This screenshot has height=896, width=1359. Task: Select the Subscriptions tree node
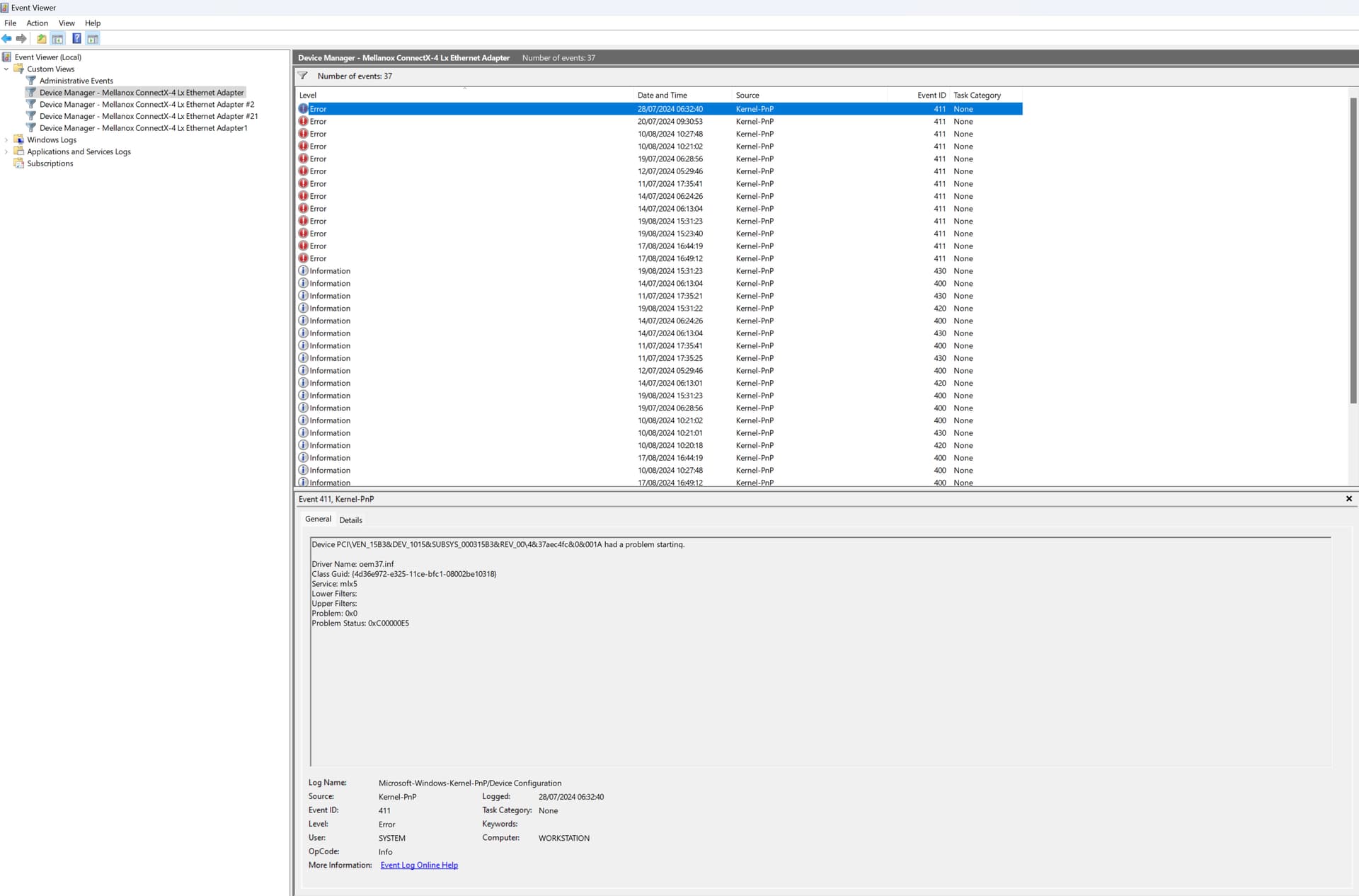click(50, 163)
